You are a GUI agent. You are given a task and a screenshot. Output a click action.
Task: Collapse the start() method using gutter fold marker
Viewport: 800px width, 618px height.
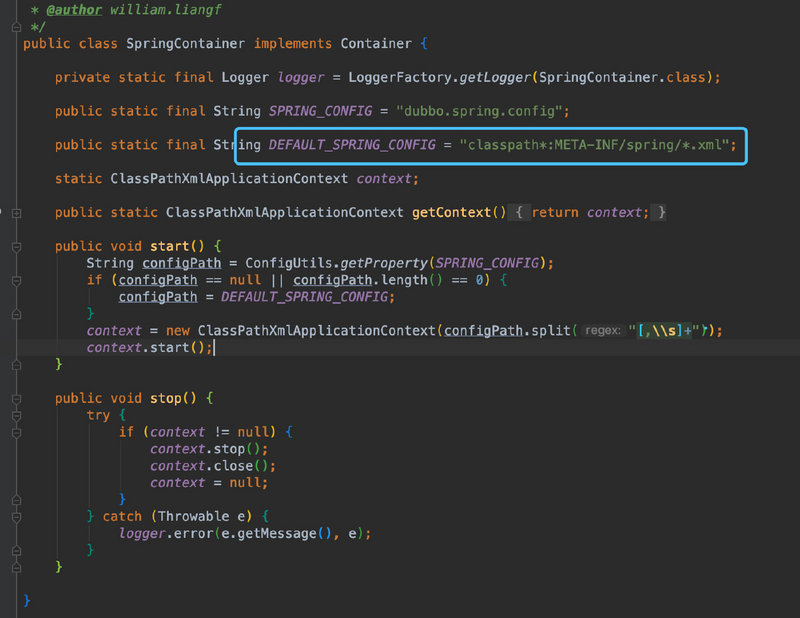16,248
